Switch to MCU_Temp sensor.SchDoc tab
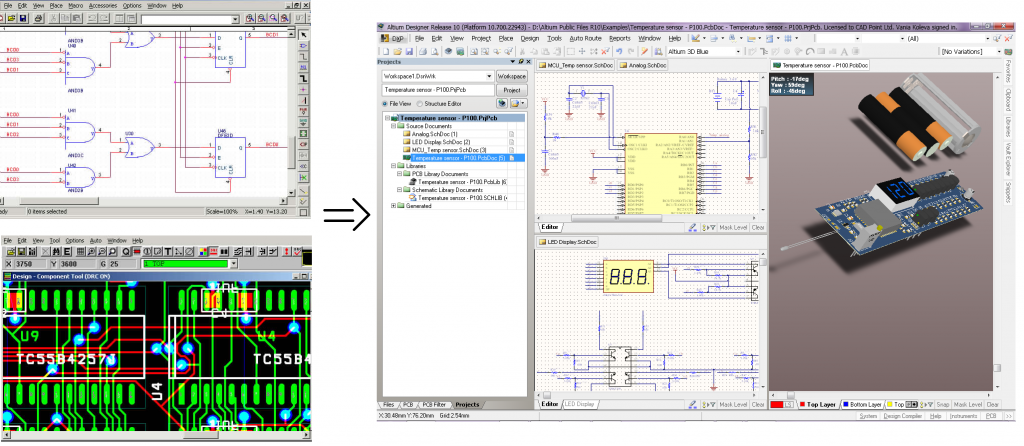Viewport: 1024px width, 446px height. point(575,65)
